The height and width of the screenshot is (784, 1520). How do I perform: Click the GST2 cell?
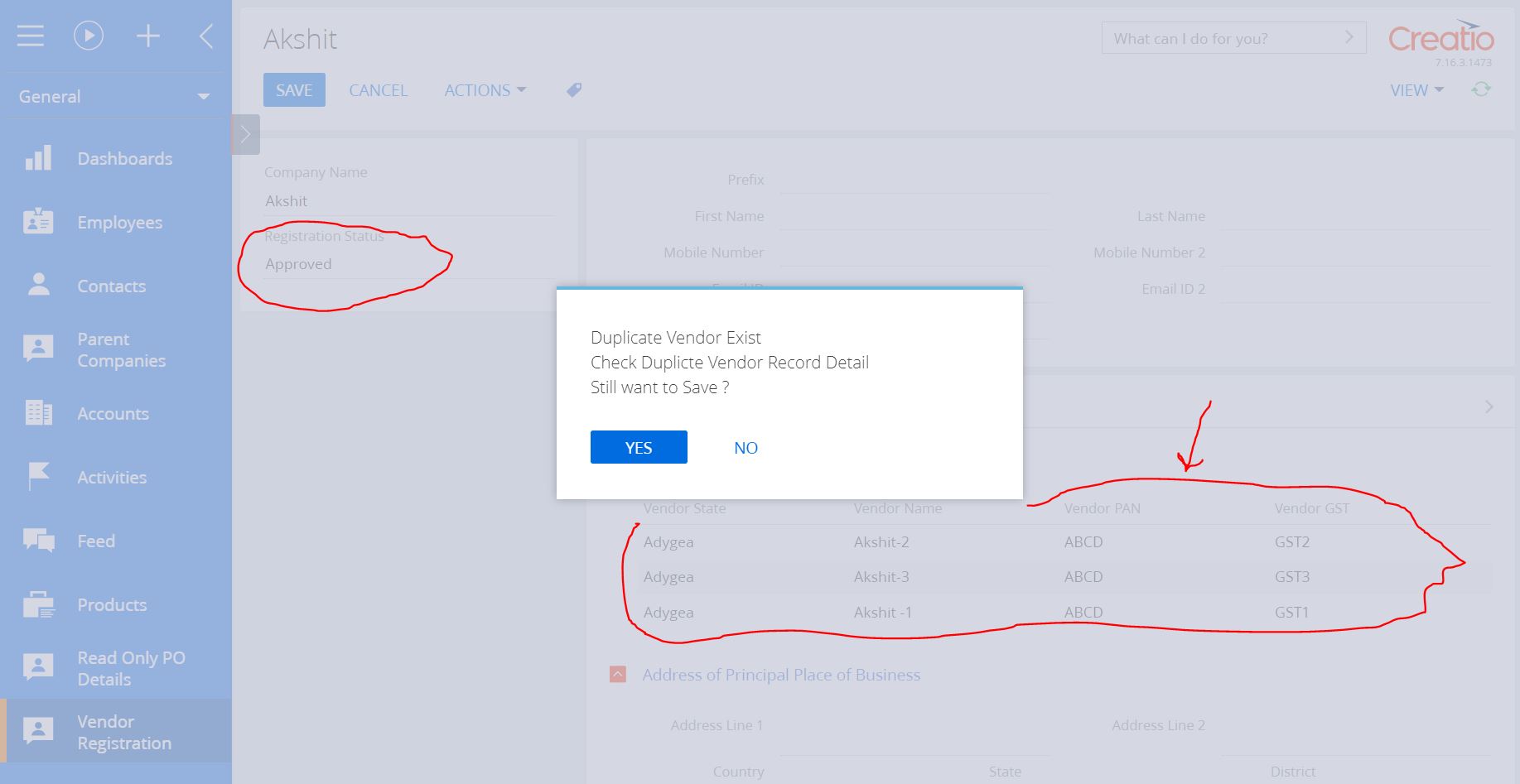[1292, 542]
